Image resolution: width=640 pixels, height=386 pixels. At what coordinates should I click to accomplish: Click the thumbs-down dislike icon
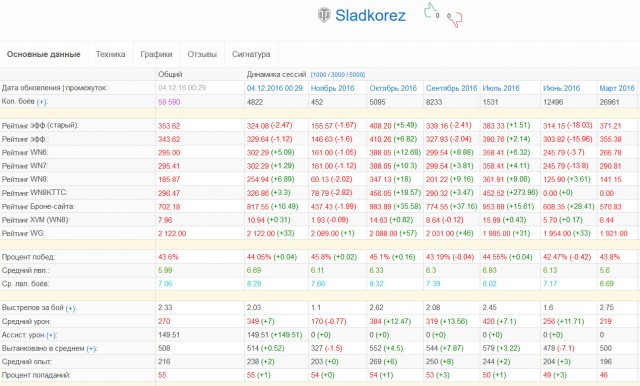click(455, 19)
